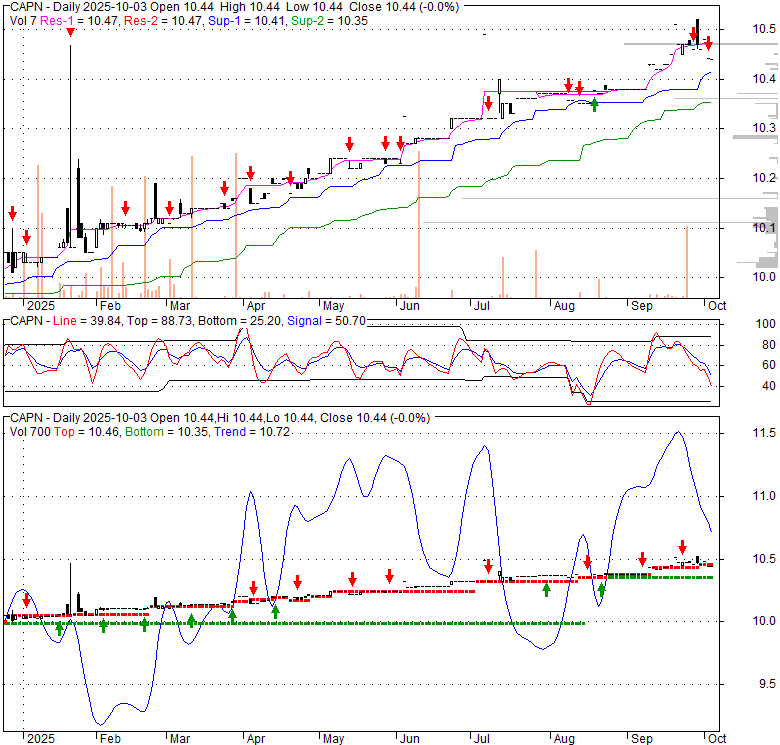Click the 11.5 value on bottom chart price axis
The width and height of the screenshot is (780, 745).
(765, 433)
